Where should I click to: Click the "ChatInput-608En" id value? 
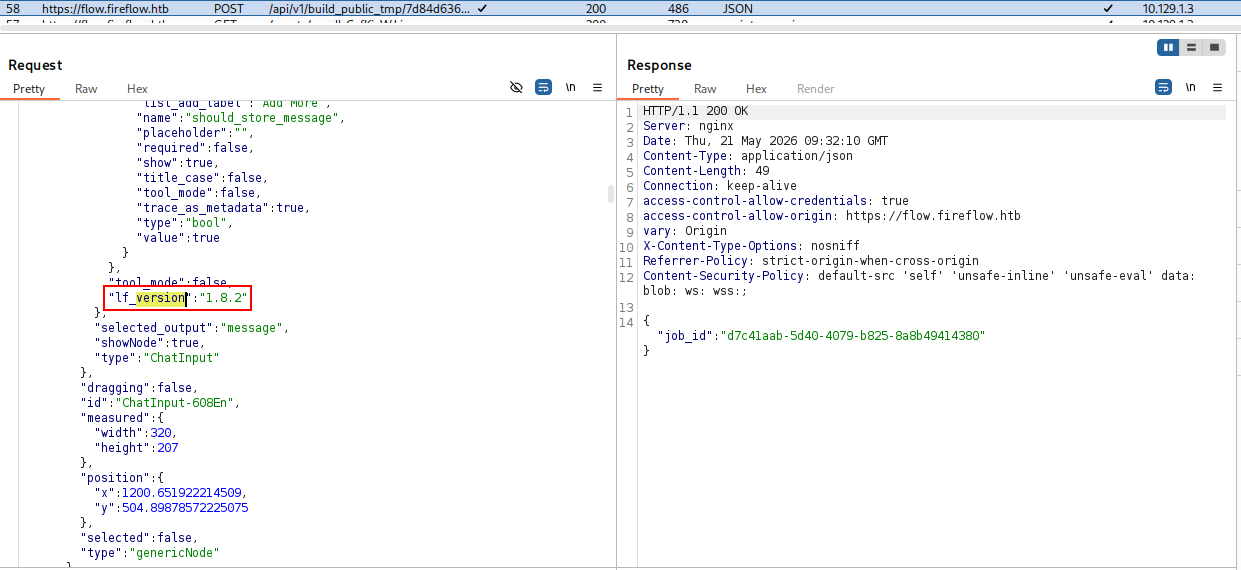[174, 403]
